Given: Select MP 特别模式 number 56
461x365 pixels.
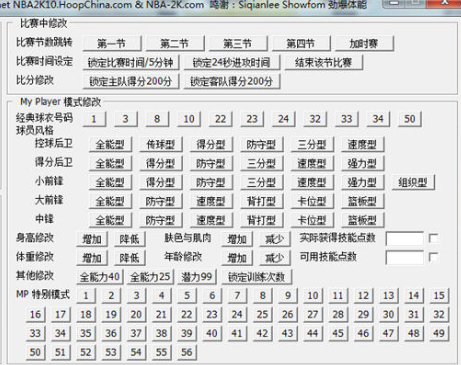Looking at the screenshot, I should [x=187, y=353].
